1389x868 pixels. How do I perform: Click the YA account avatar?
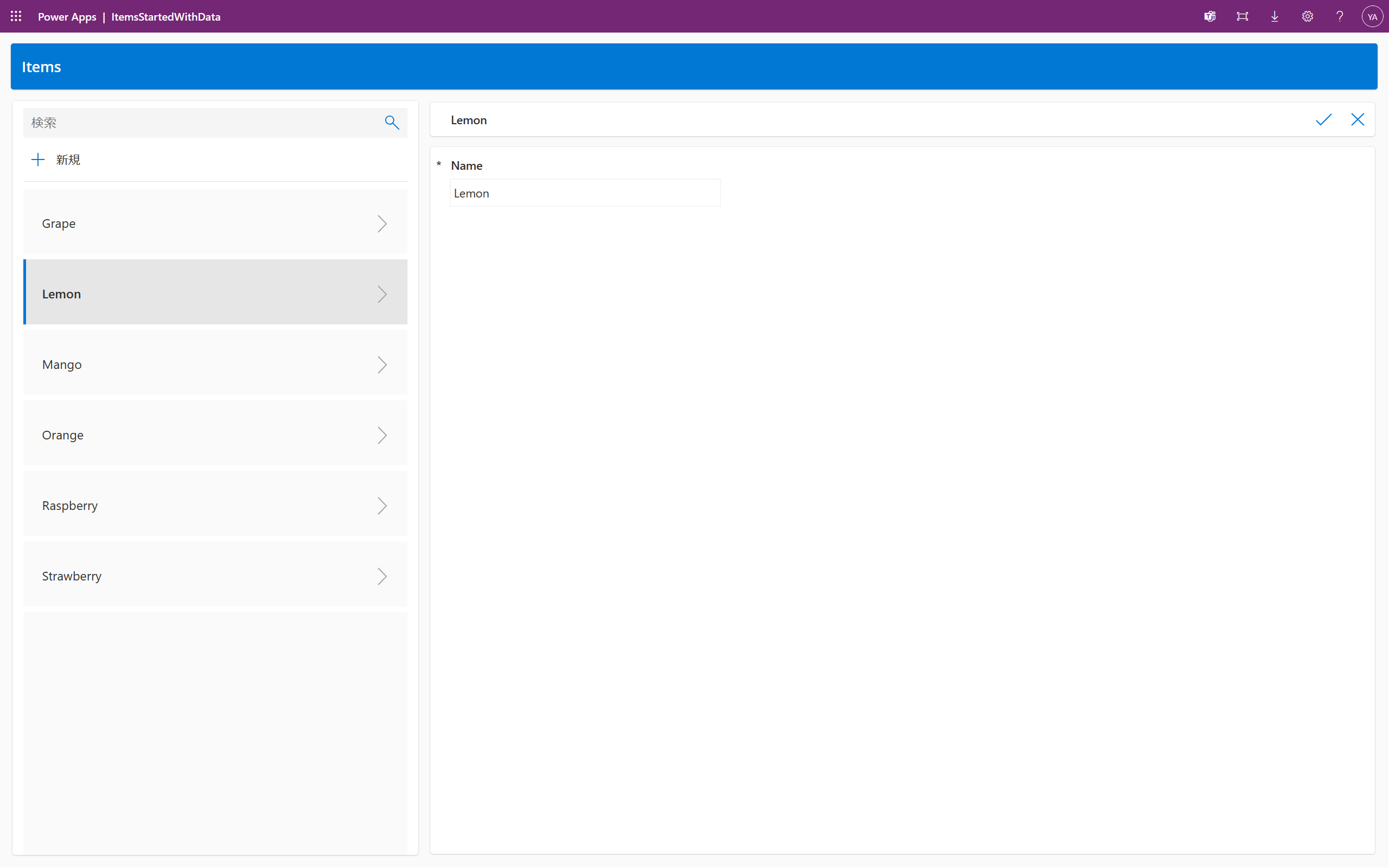[x=1372, y=16]
